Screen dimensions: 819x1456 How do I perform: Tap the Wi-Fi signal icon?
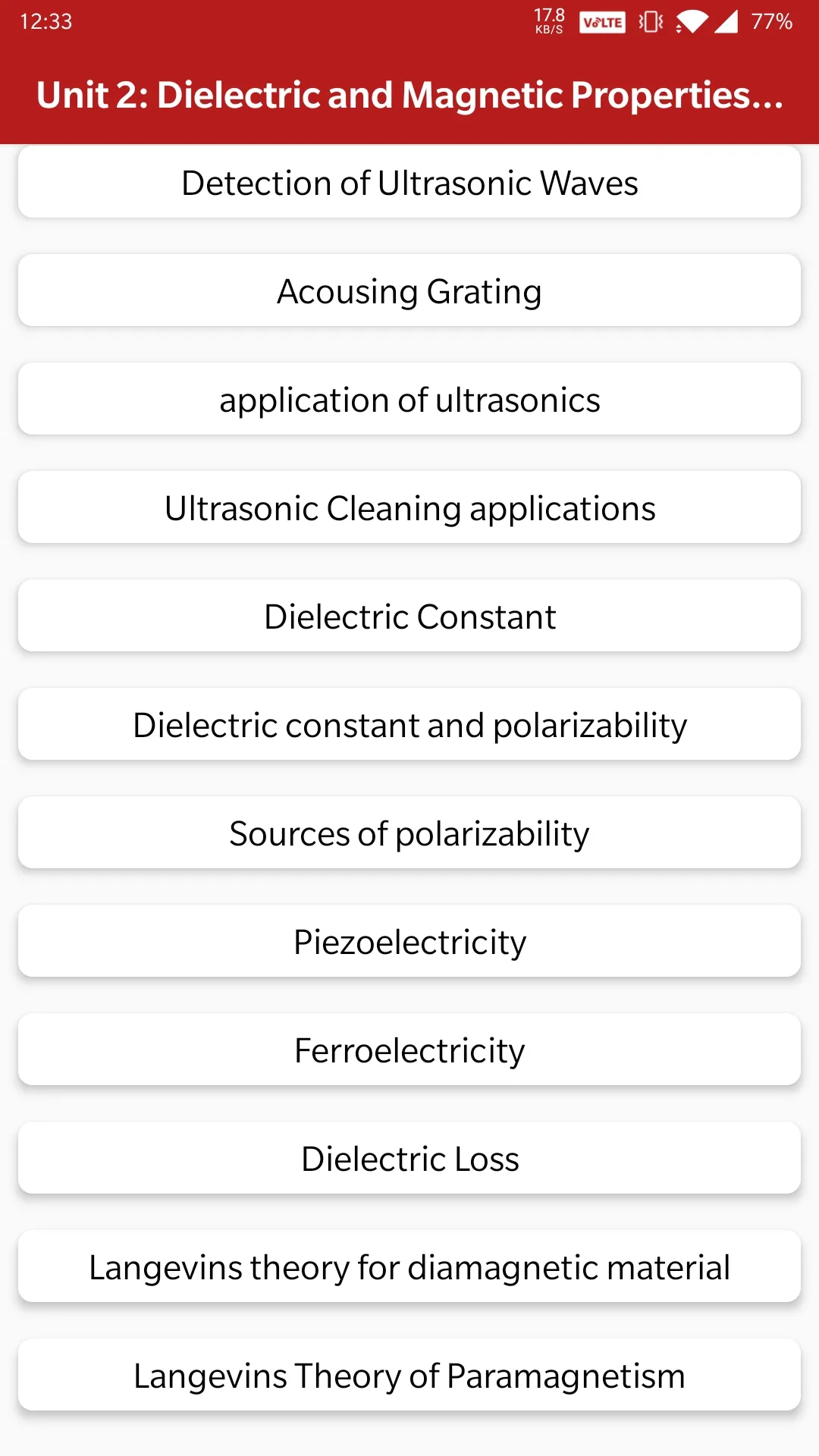[692, 22]
